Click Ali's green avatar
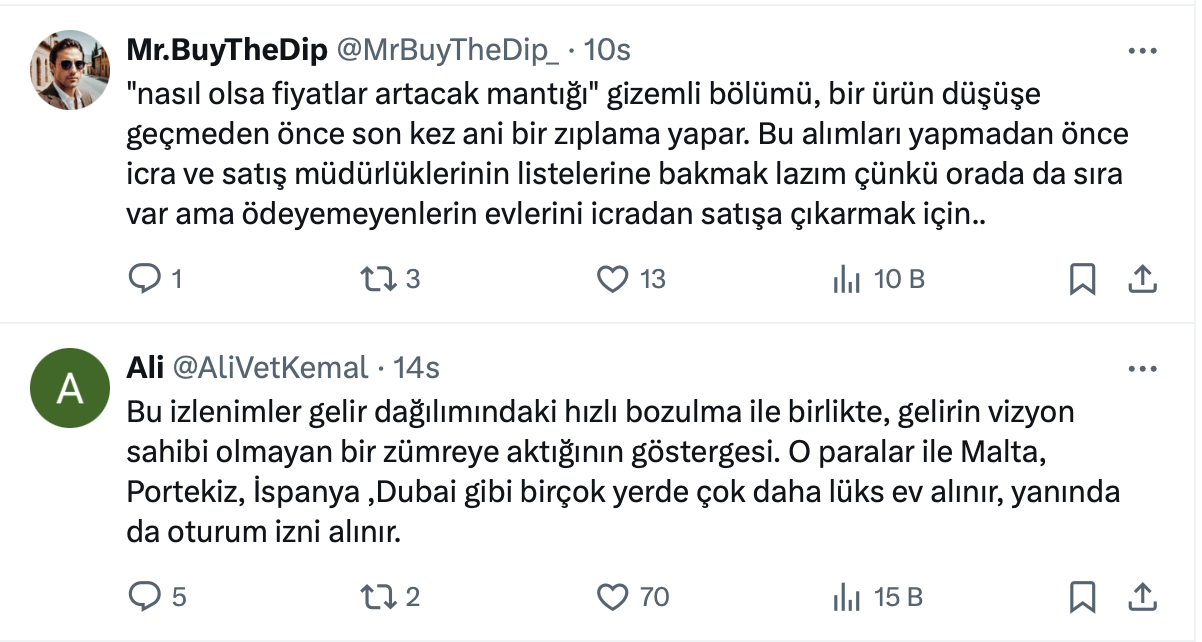This screenshot has height=642, width=1202. coord(70,388)
